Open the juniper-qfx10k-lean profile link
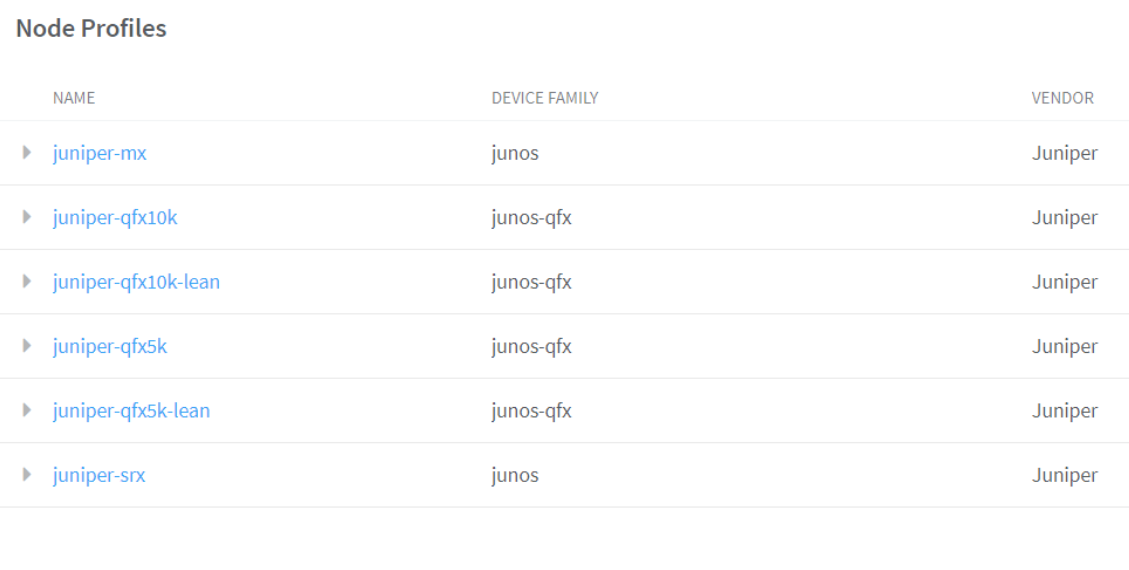 (136, 282)
